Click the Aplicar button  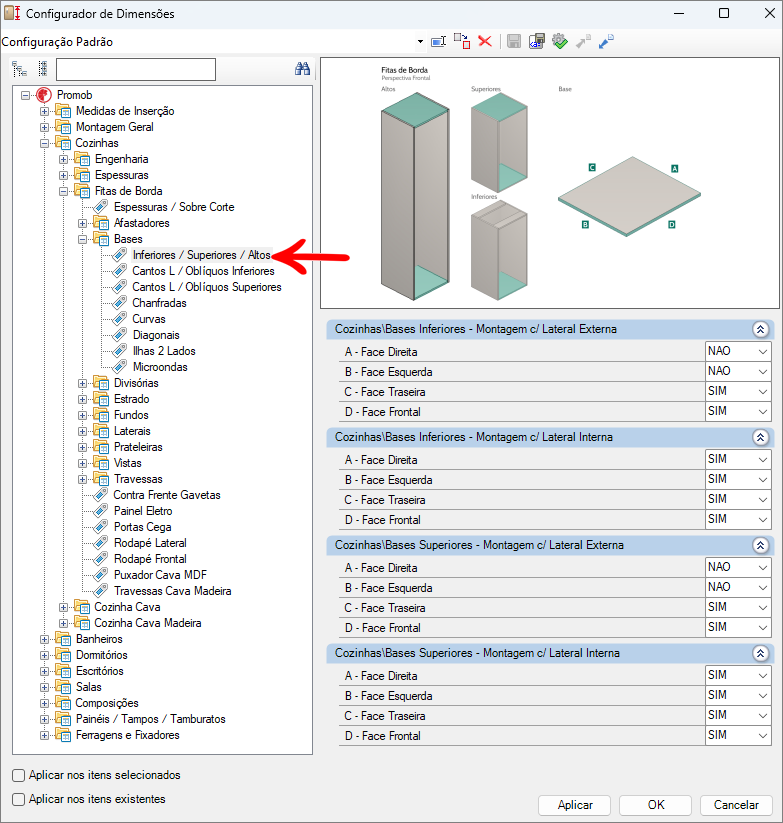click(x=574, y=805)
